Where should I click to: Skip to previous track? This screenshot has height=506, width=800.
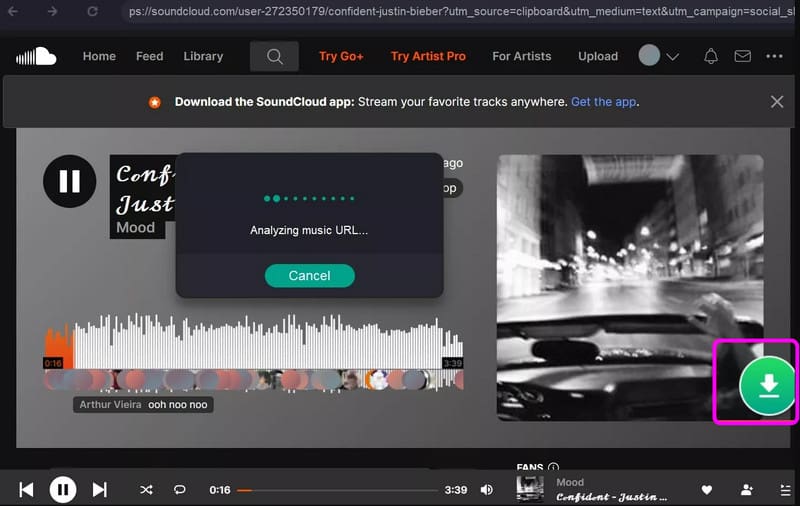click(x=26, y=490)
